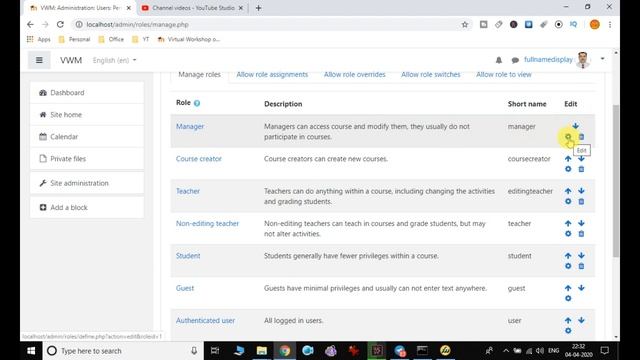Edit the Teacher role settings

pos(568,201)
